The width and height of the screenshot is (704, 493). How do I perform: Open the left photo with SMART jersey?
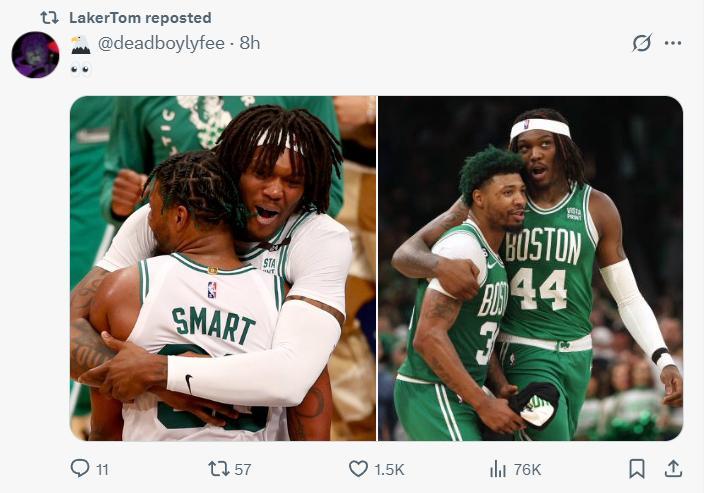click(222, 268)
